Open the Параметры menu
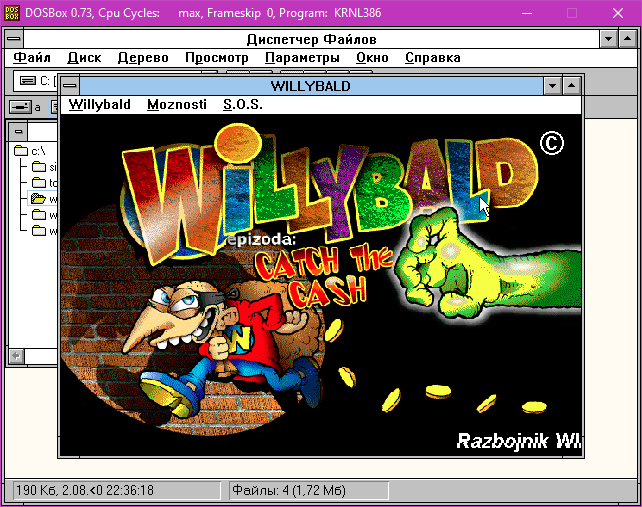The width and height of the screenshot is (642, 507). [x=302, y=58]
